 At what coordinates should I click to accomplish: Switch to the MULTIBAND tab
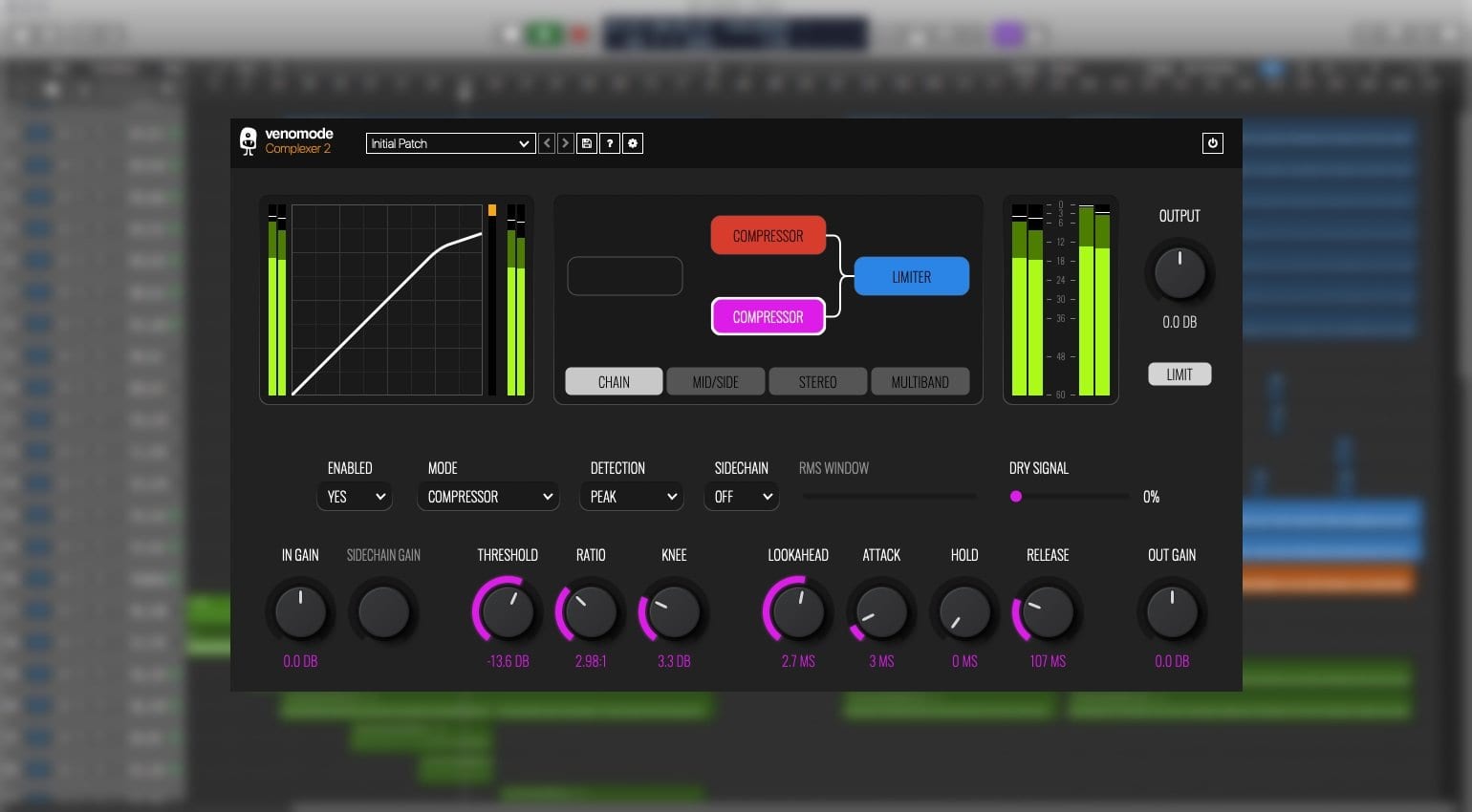920,380
